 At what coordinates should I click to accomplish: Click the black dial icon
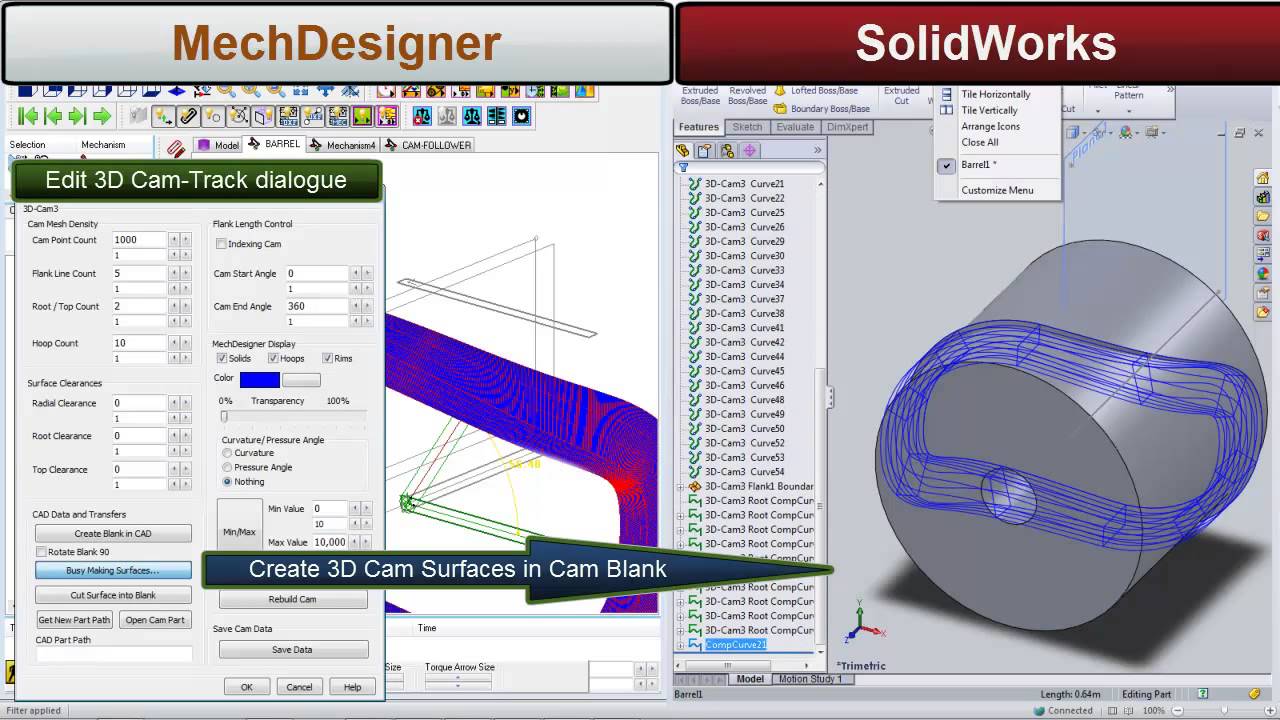click(522, 116)
